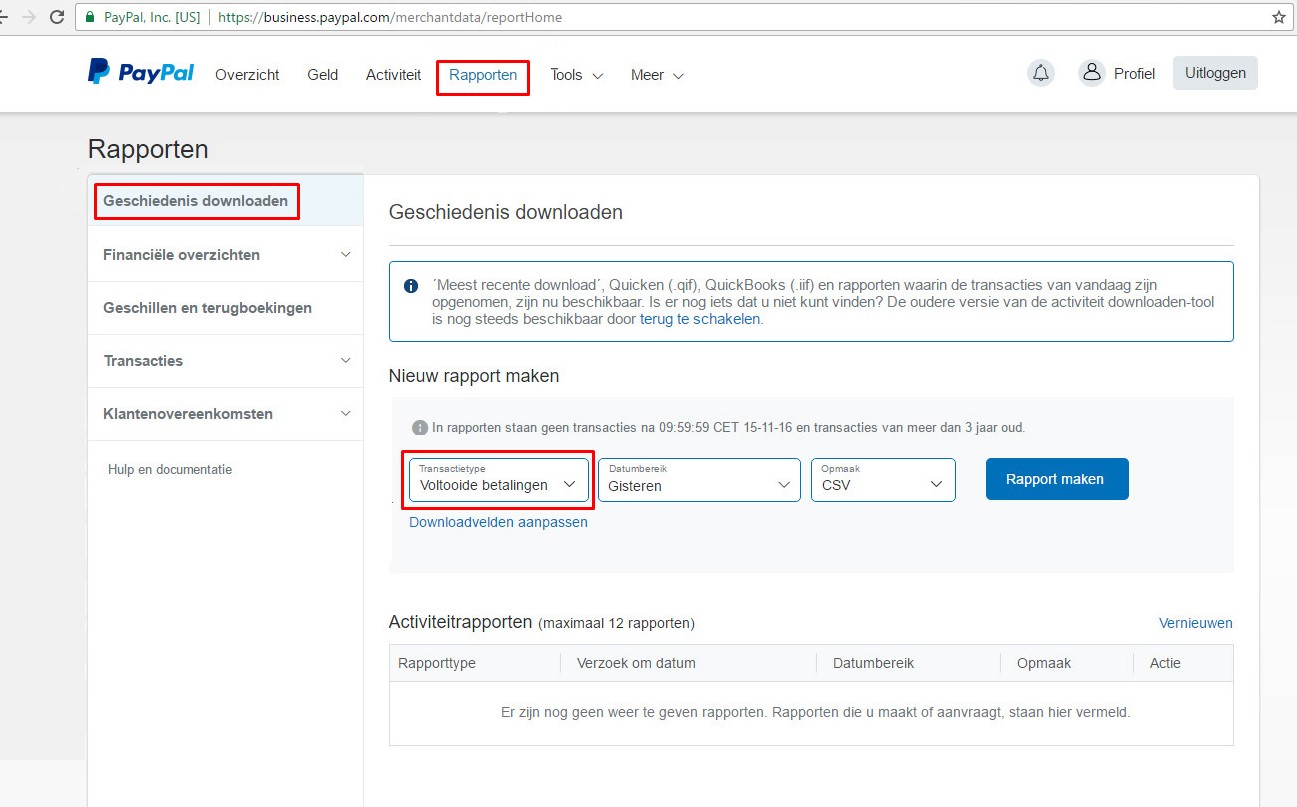1297x807 pixels.
Task: Open Hulp en documentatie link
Action: pos(170,469)
